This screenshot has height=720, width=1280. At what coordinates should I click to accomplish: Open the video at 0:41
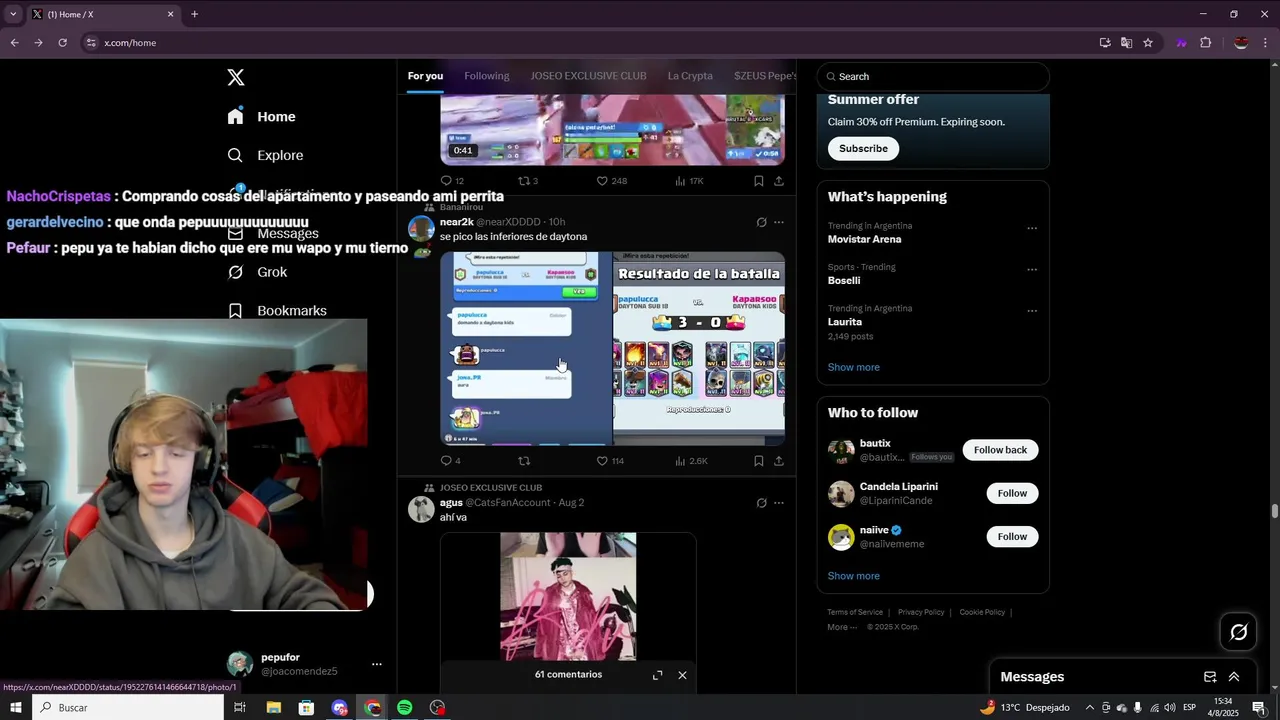coord(612,130)
